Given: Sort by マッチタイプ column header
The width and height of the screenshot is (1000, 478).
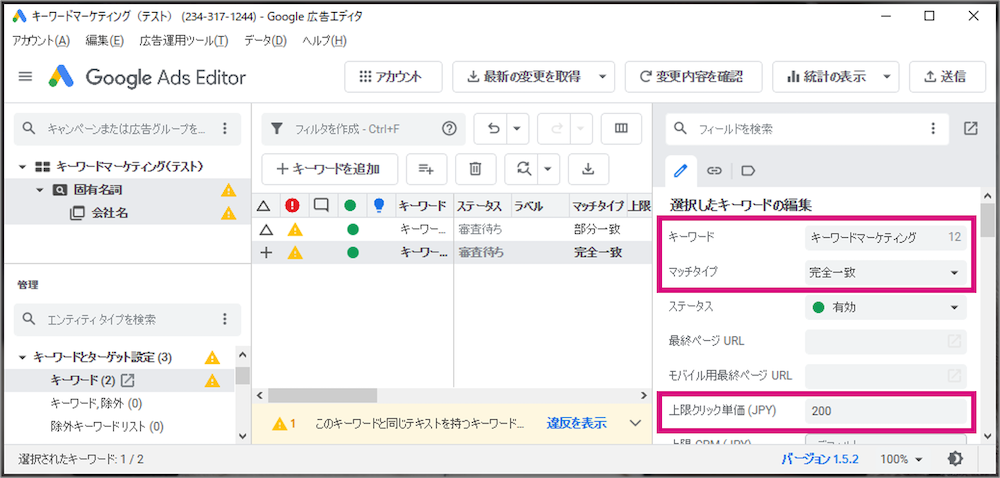Looking at the screenshot, I should pyautogui.click(x=598, y=206).
